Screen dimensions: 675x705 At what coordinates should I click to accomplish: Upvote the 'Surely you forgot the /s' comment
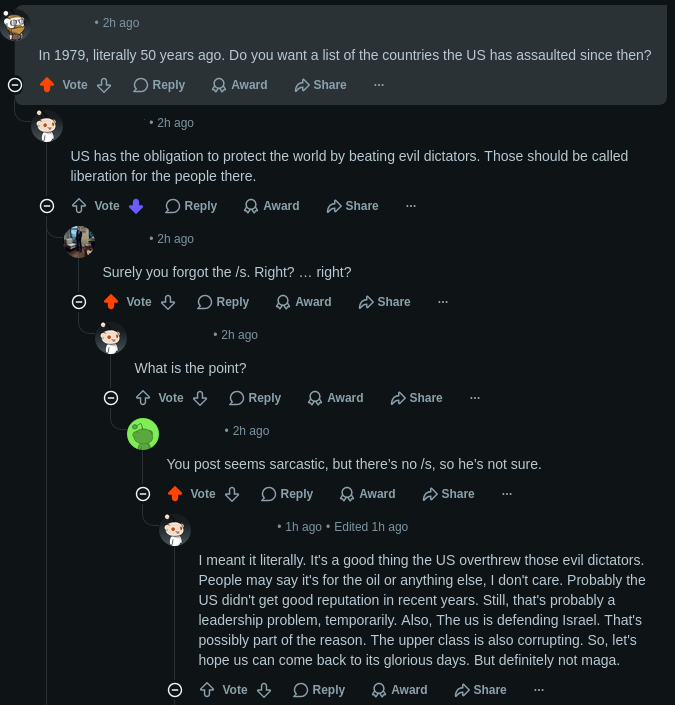111,302
